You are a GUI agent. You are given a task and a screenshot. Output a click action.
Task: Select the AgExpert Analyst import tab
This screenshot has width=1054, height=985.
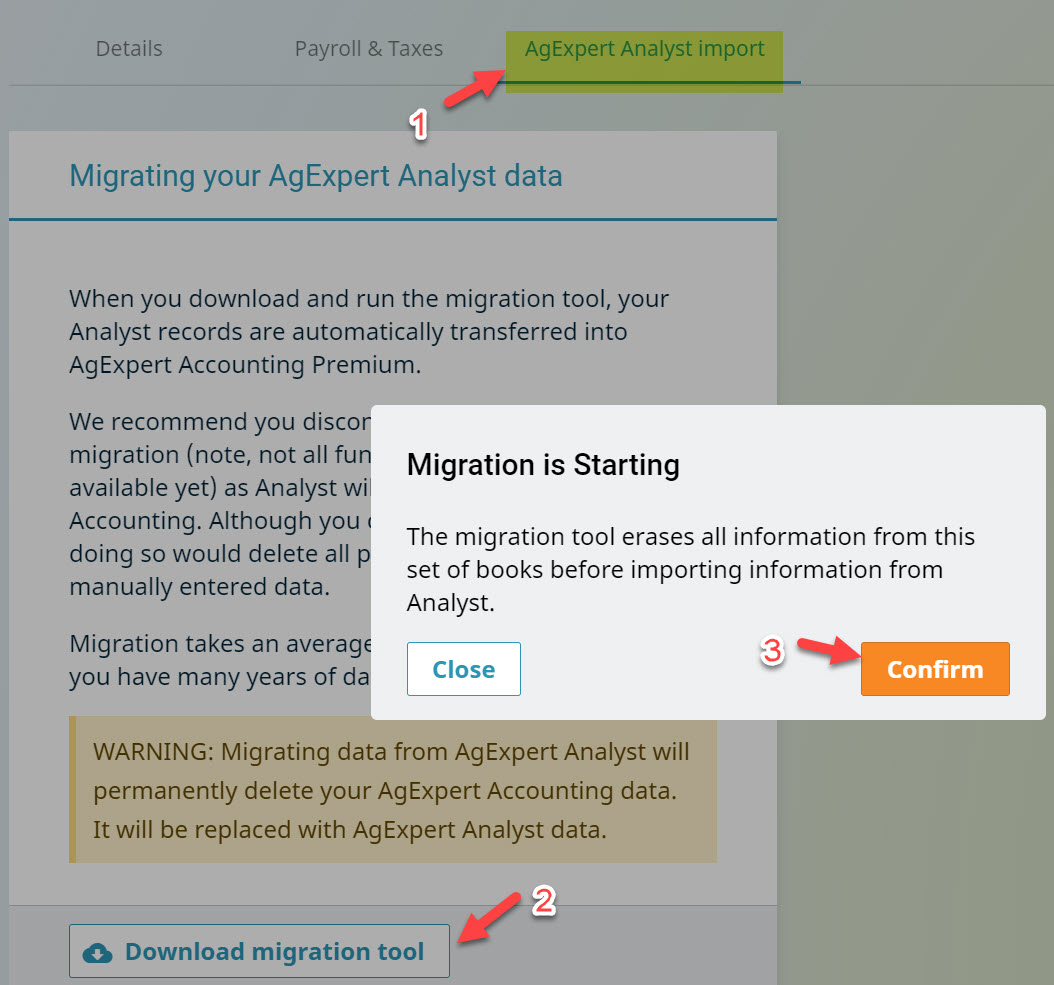click(x=645, y=49)
